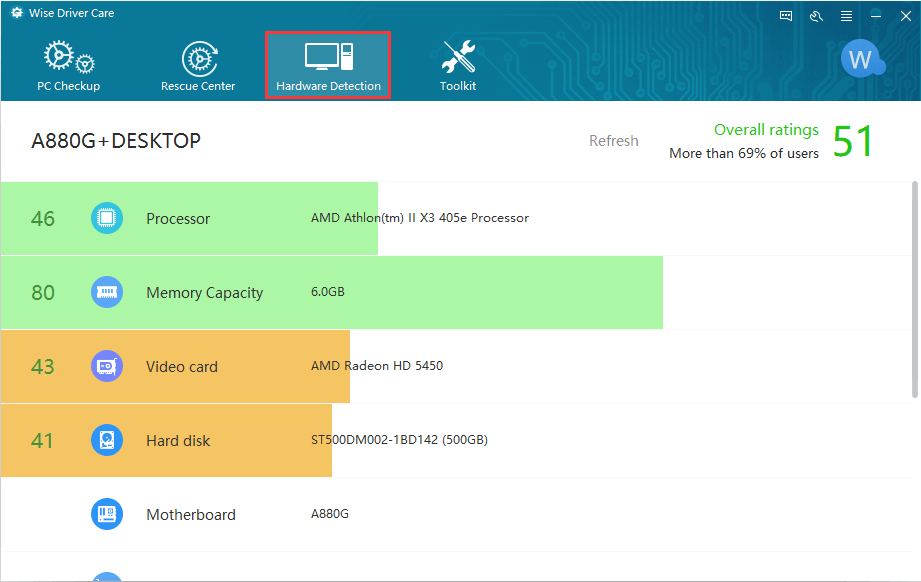This screenshot has height=582, width=921.
Task: Click the 6.0GB memory value
Action: pyautogui.click(x=328, y=292)
